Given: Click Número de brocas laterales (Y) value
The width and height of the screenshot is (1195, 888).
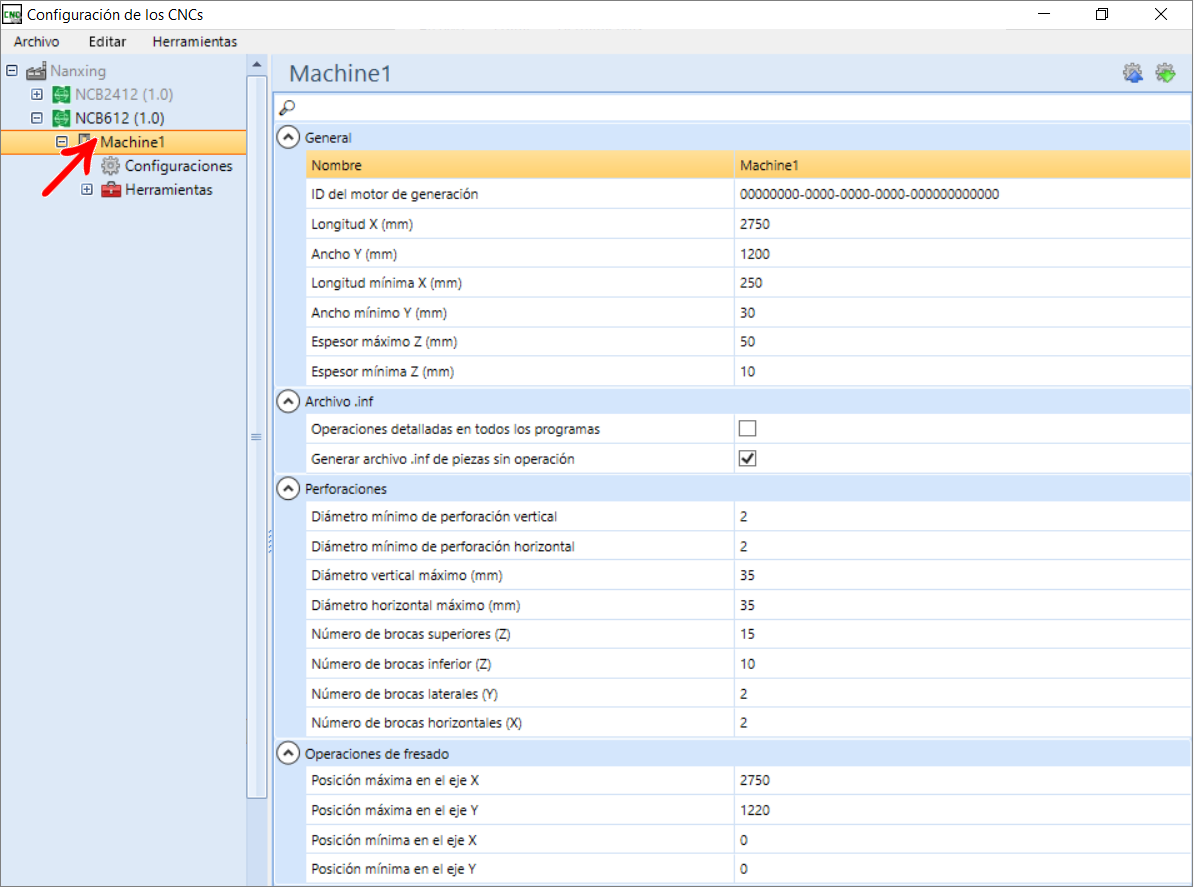Looking at the screenshot, I should pos(962,694).
